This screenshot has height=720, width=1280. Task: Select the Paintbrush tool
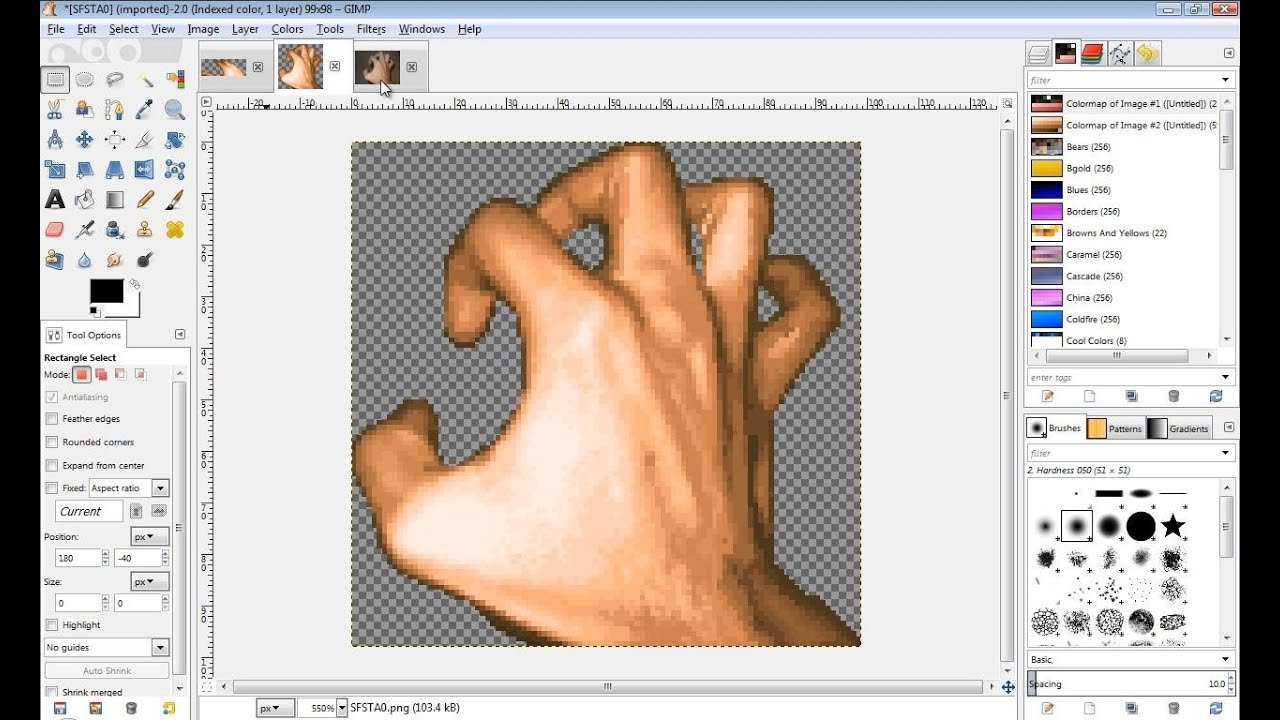[x=175, y=200]
